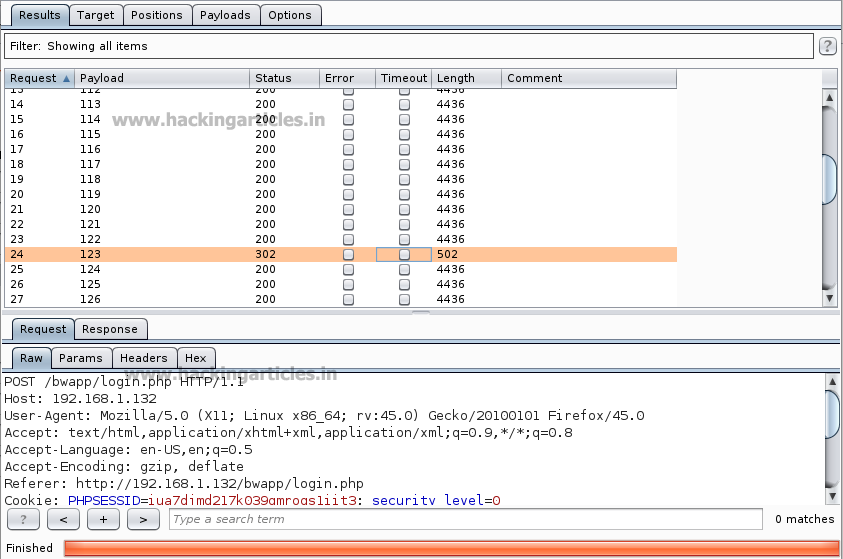Select result row with payload 116
843x559 pixels.
point(340,149)
